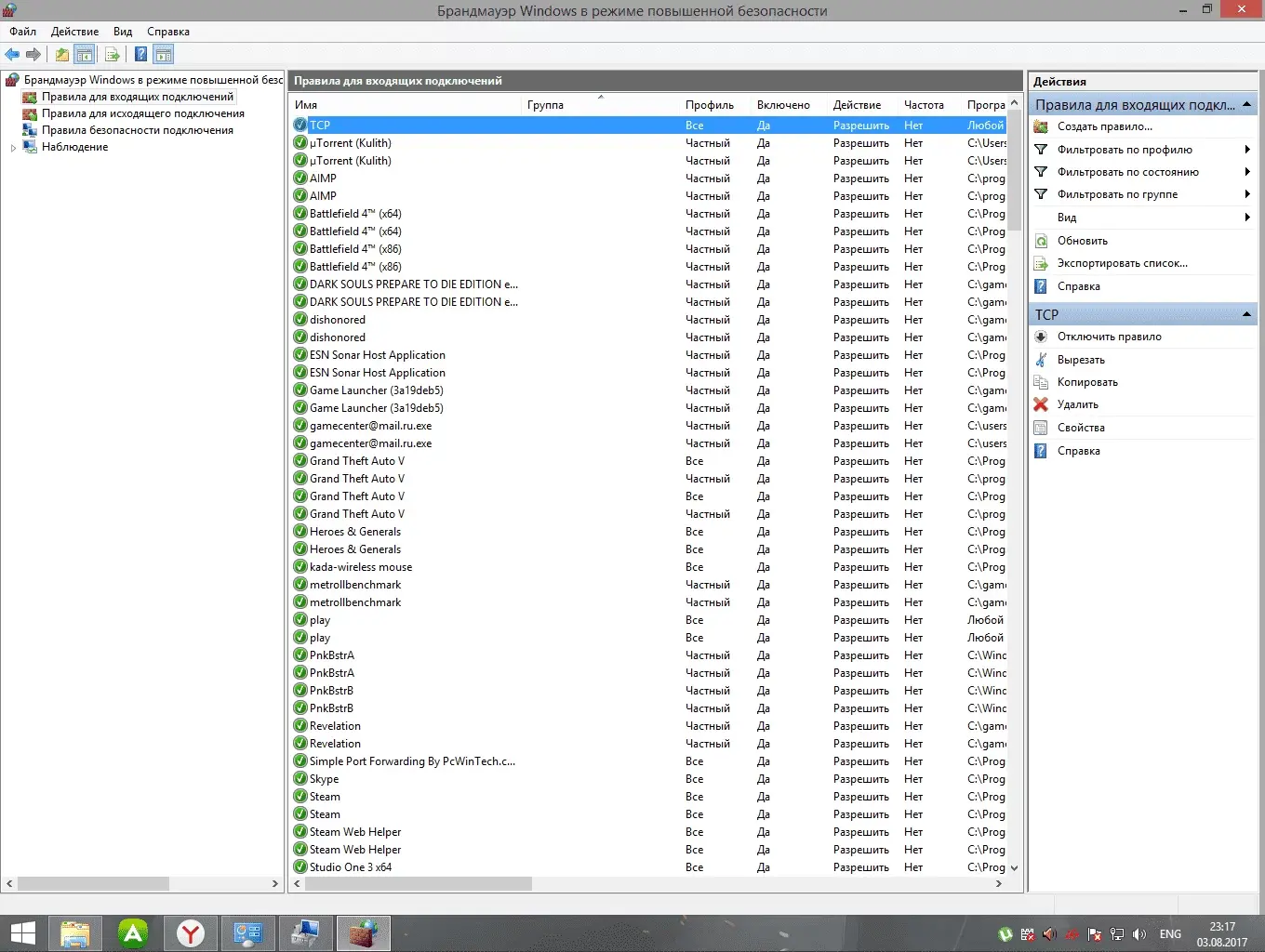Select the root Брандмауэр Windows tree node

153,80
